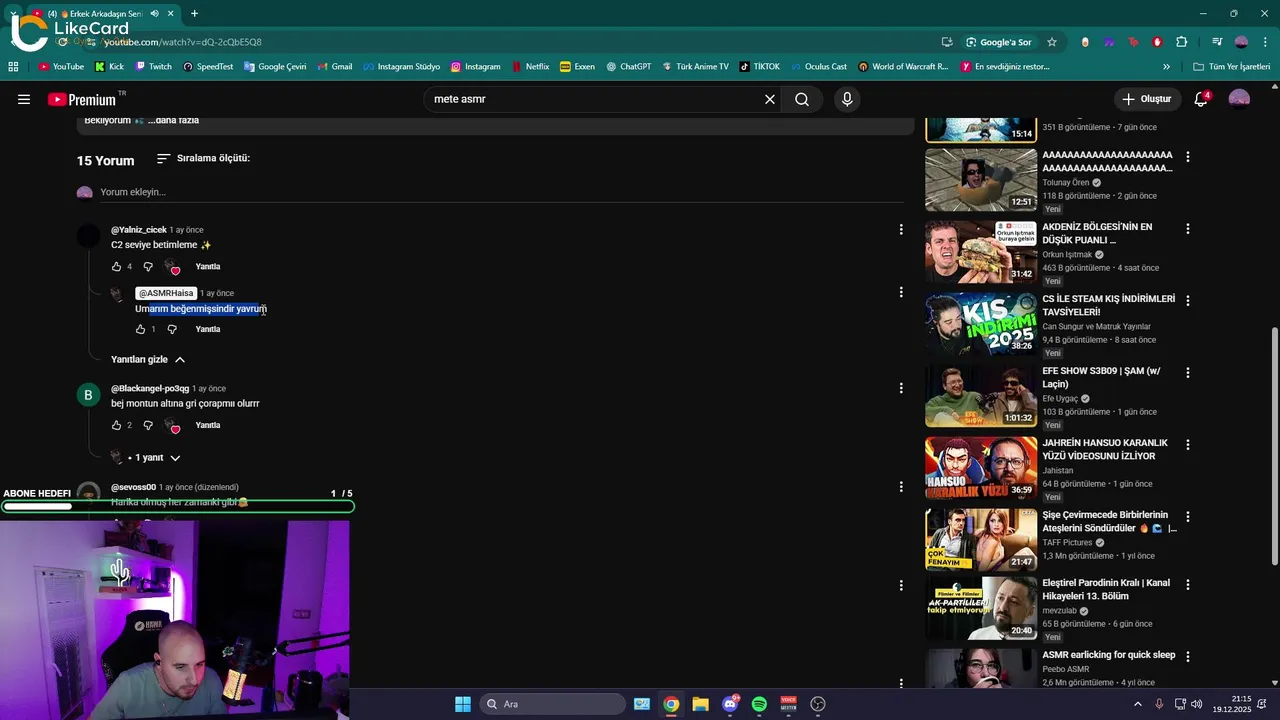Dislike the reply by @ASMRHaisa
Viewport: 1280px width, 720px height.
click(x=172, y=329)
